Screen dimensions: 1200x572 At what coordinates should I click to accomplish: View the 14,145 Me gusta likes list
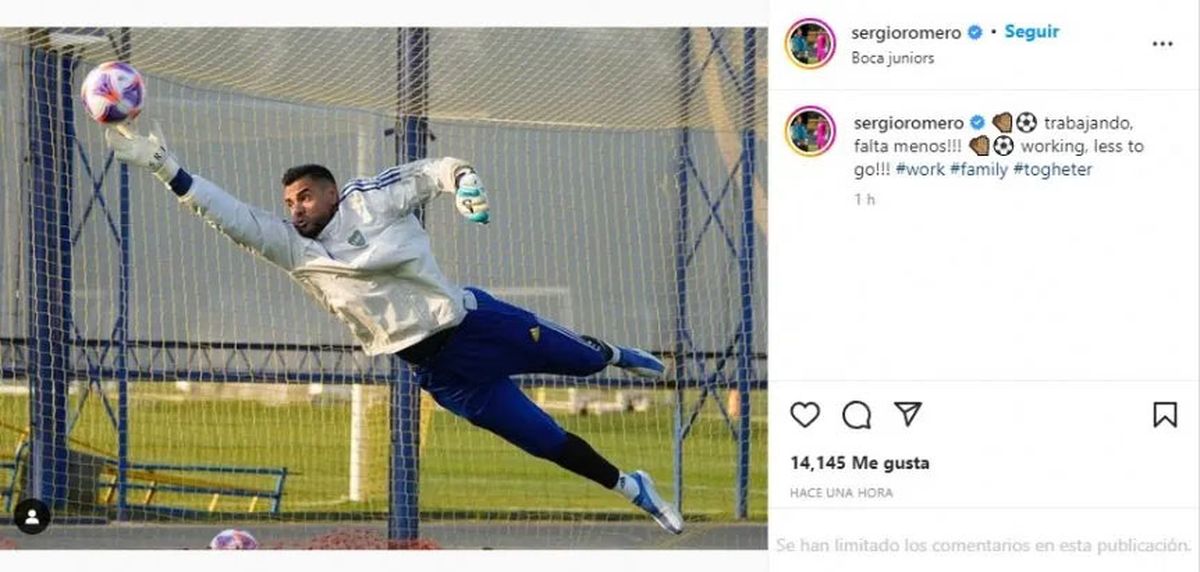pyautogui.click(x=859, y=463)
